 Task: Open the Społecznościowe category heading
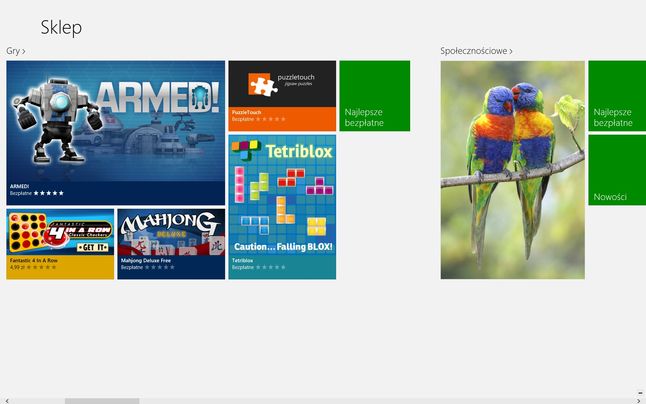point(476,51)
